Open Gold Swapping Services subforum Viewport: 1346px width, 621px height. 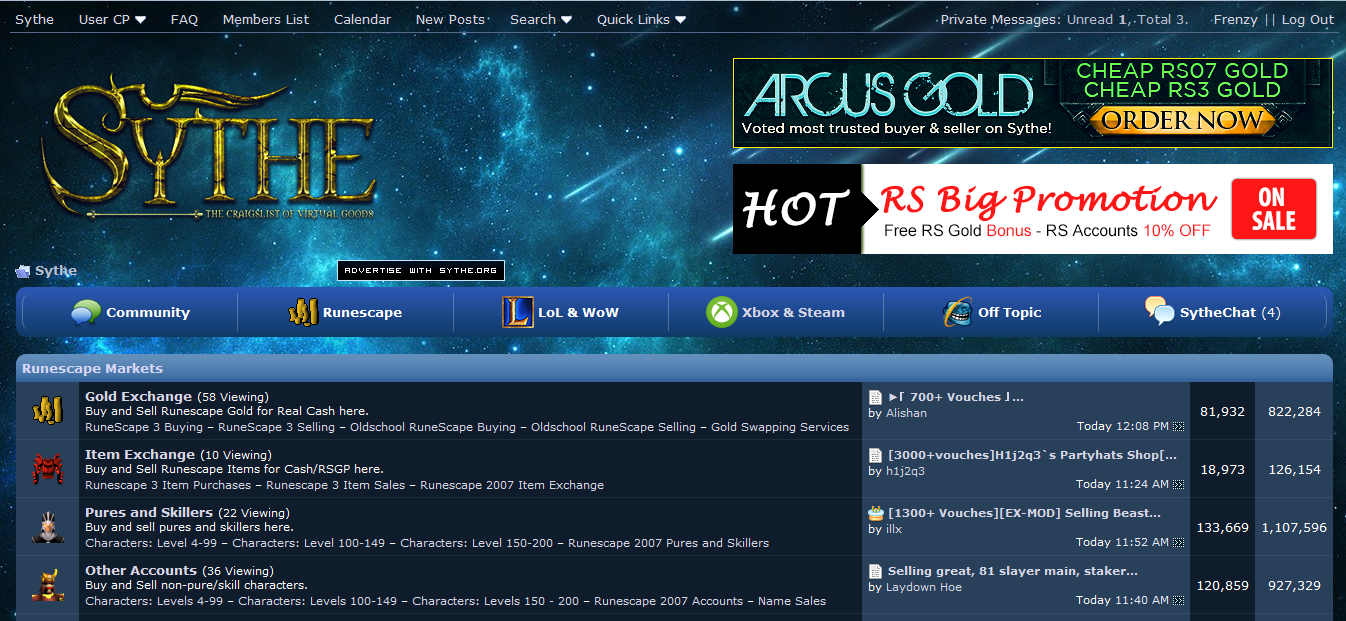[780, 427]
